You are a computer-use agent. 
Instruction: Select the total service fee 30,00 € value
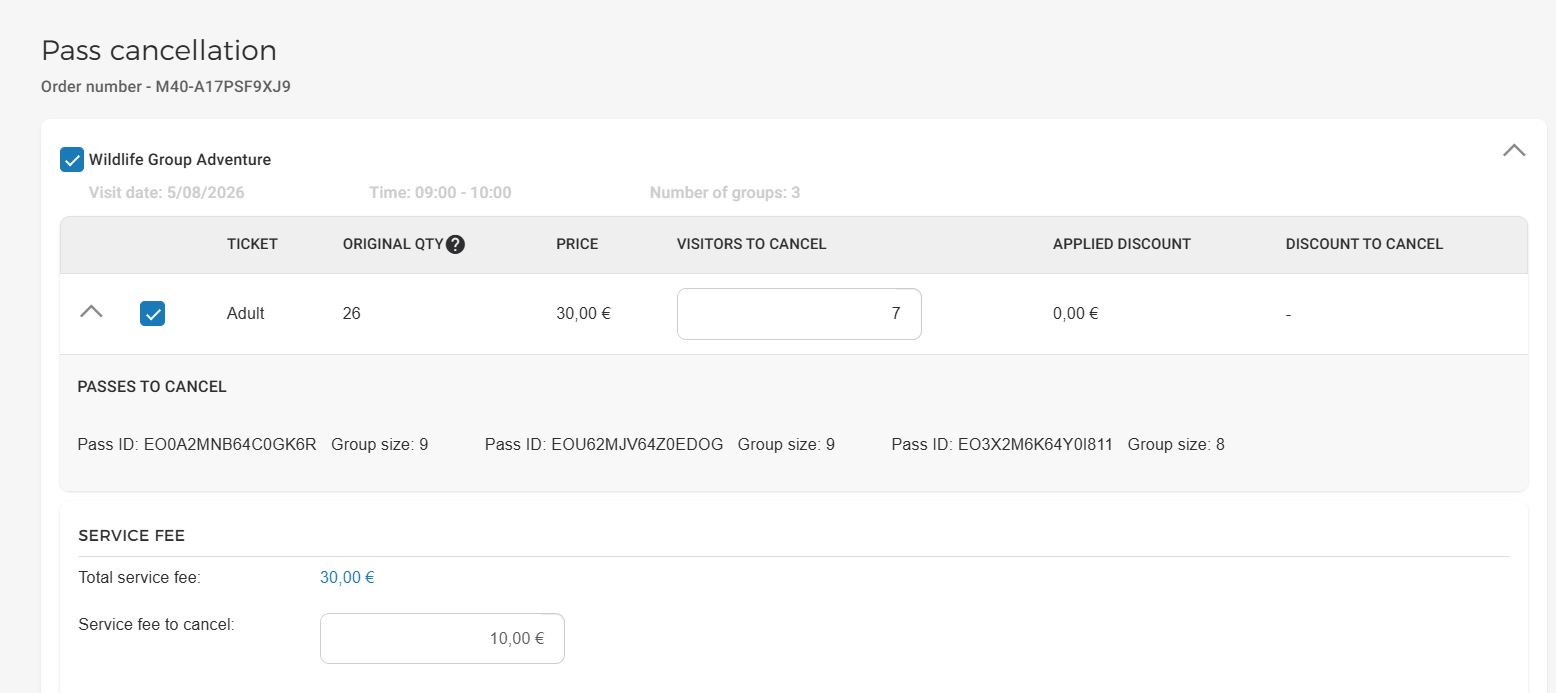point(347,577)
